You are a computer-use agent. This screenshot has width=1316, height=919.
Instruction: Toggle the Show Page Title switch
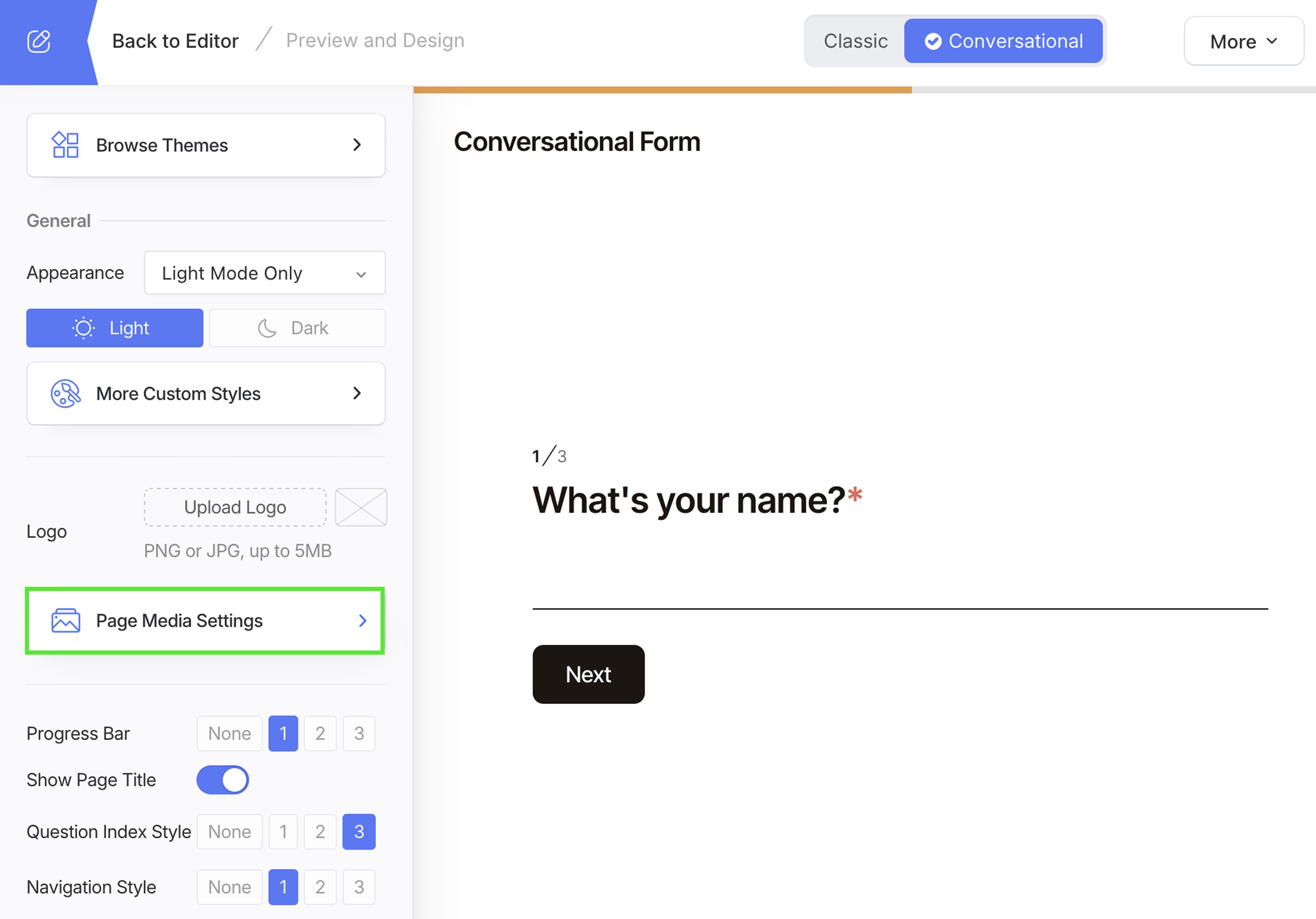pyautogui.click(x=222, y=780)
